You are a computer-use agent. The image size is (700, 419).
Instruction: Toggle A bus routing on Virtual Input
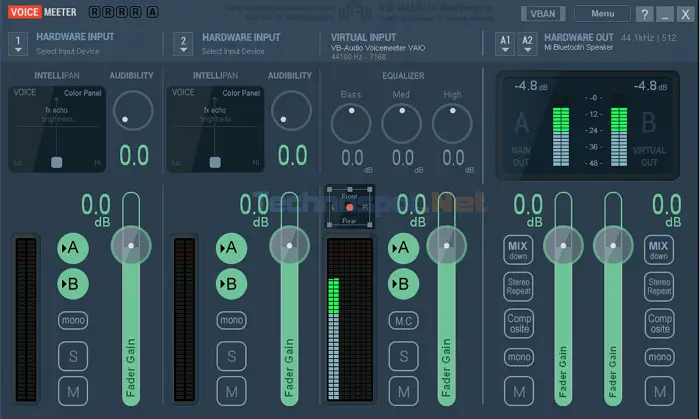tap(403, 248)
